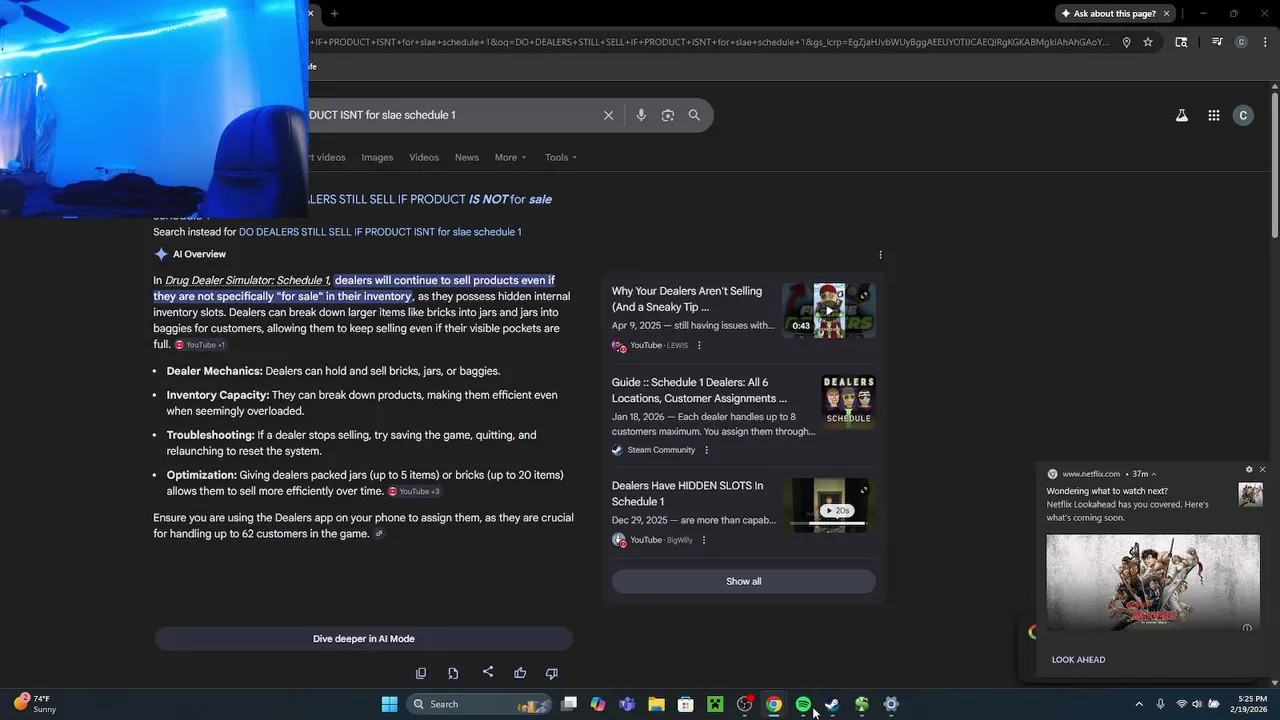Open Google account avatar C on page
The image size is (1280, 720).
click(x=1243, y=115)
